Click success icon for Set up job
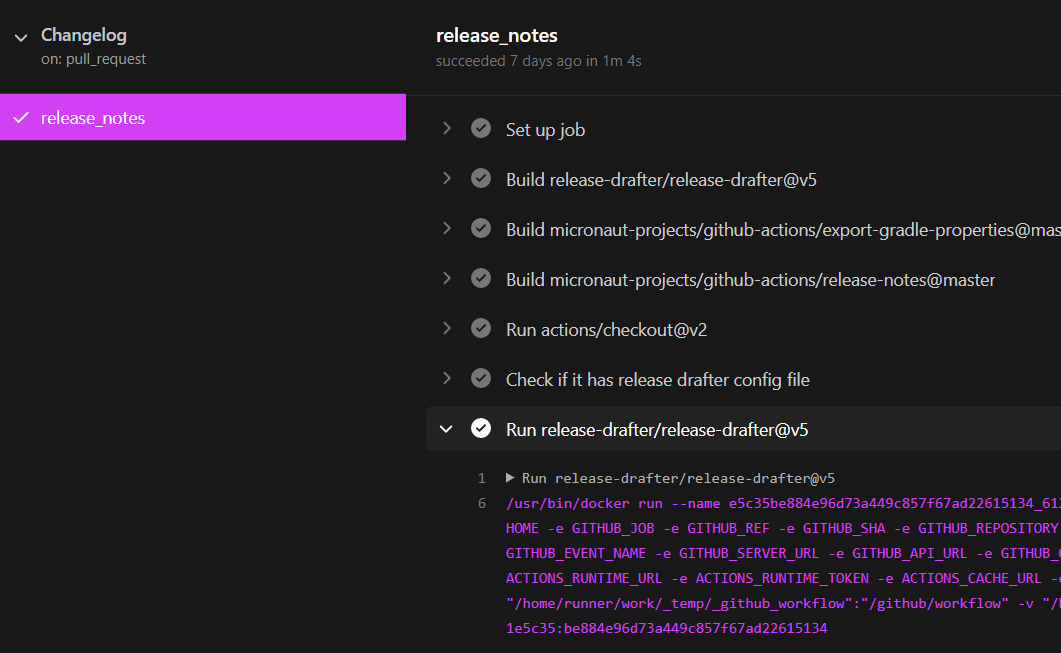1061x653 pixels. point(481,128)
